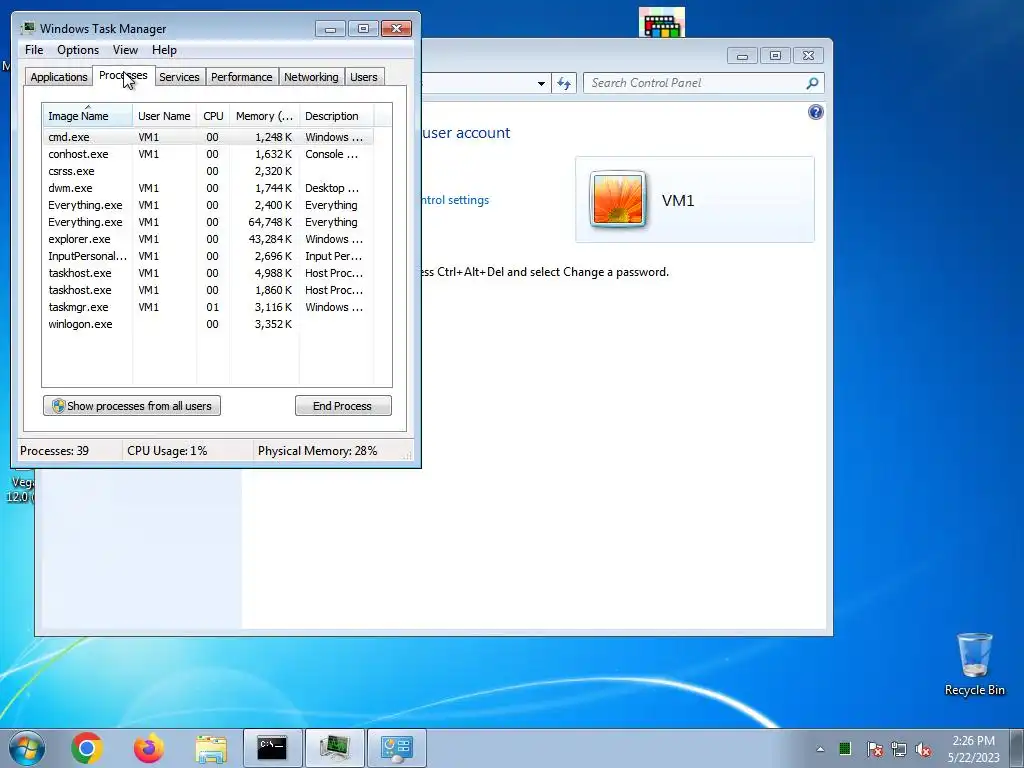Refresh the Control Panel address bar
The width and height of the screenshot is (1024, 768).
click(x=564, y=83)
